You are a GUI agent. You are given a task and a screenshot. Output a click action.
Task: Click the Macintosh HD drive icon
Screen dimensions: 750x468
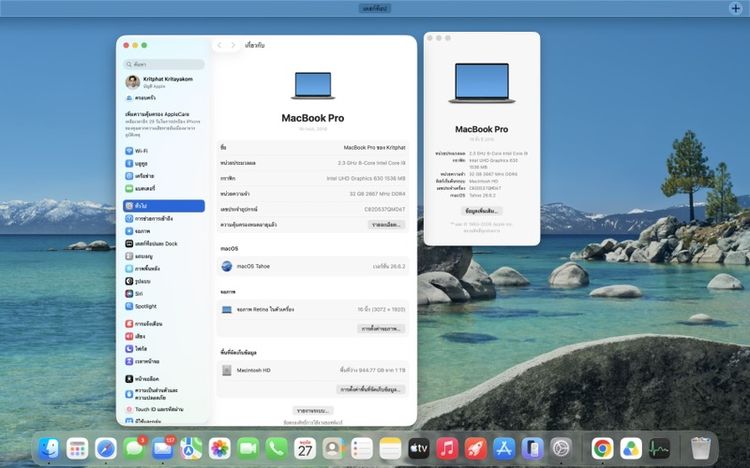227,370
